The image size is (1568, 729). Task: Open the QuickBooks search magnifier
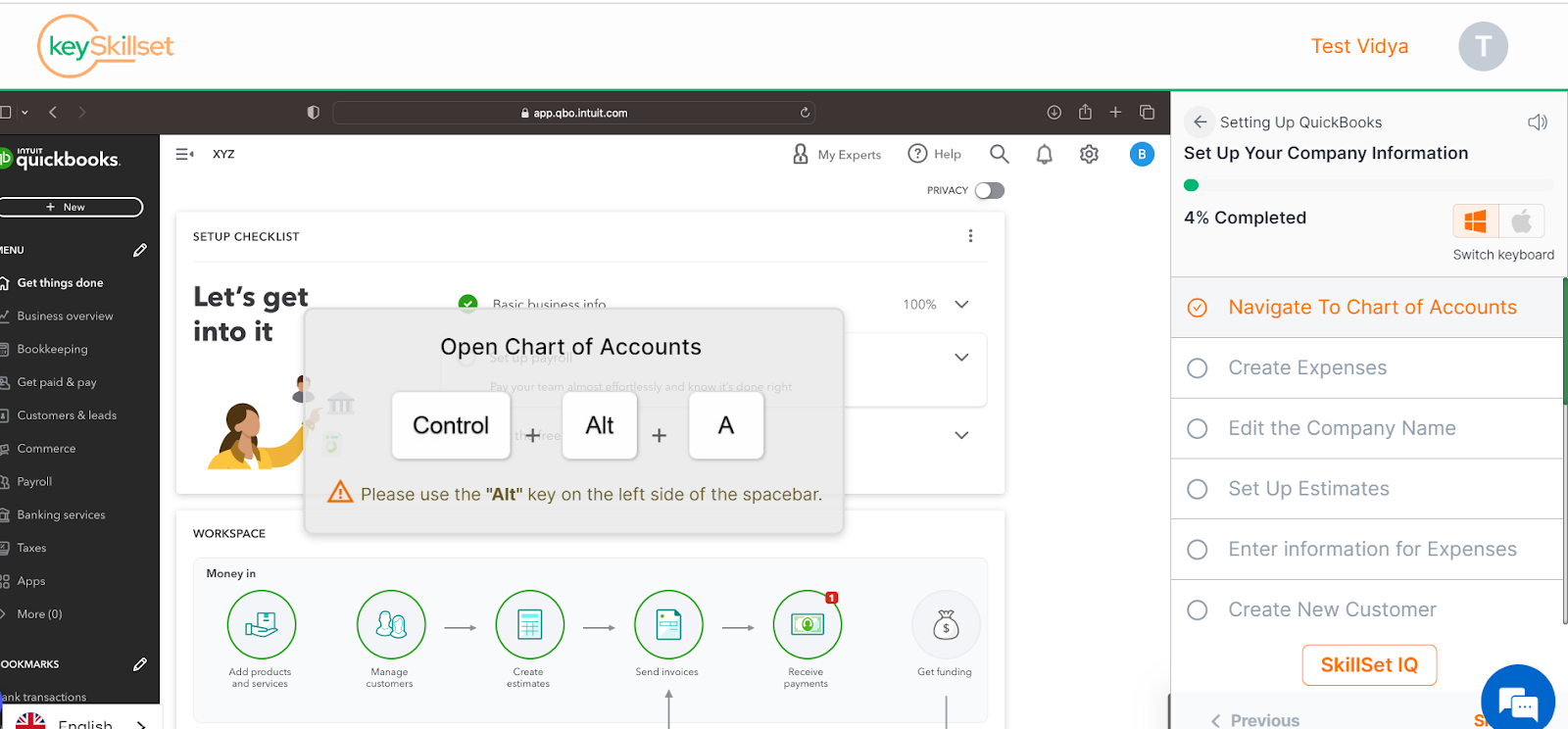tap(999, 154)
